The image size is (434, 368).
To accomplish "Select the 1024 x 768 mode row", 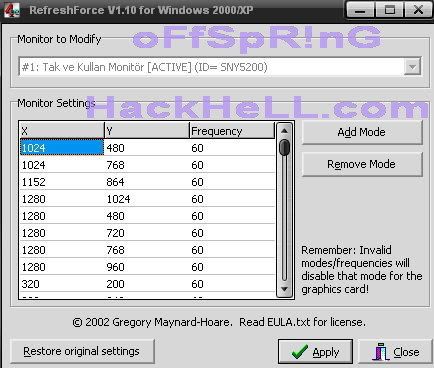I will 147,165.
